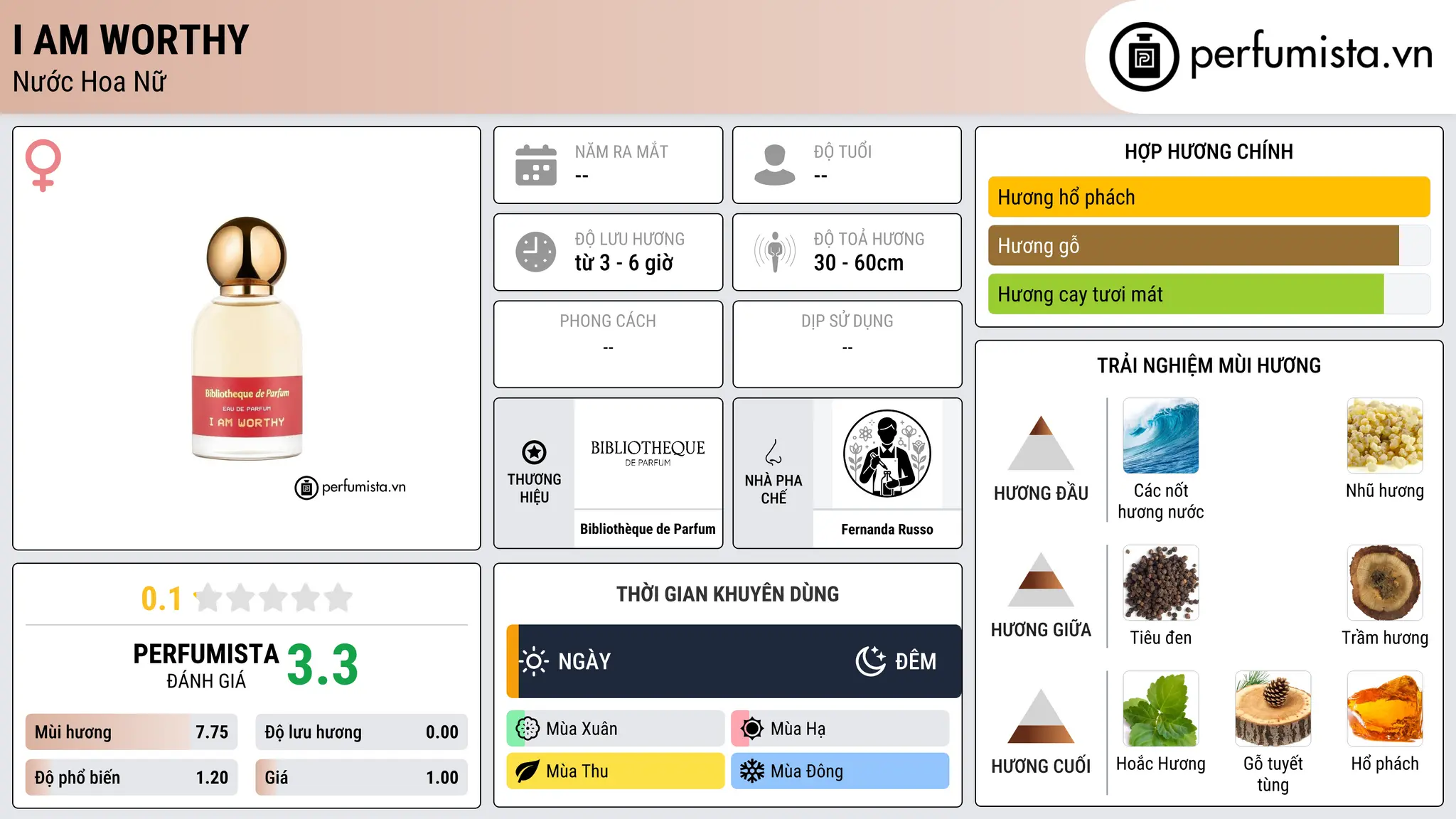
Task: Click the five-star rating row
Action: tap(273, 598)
